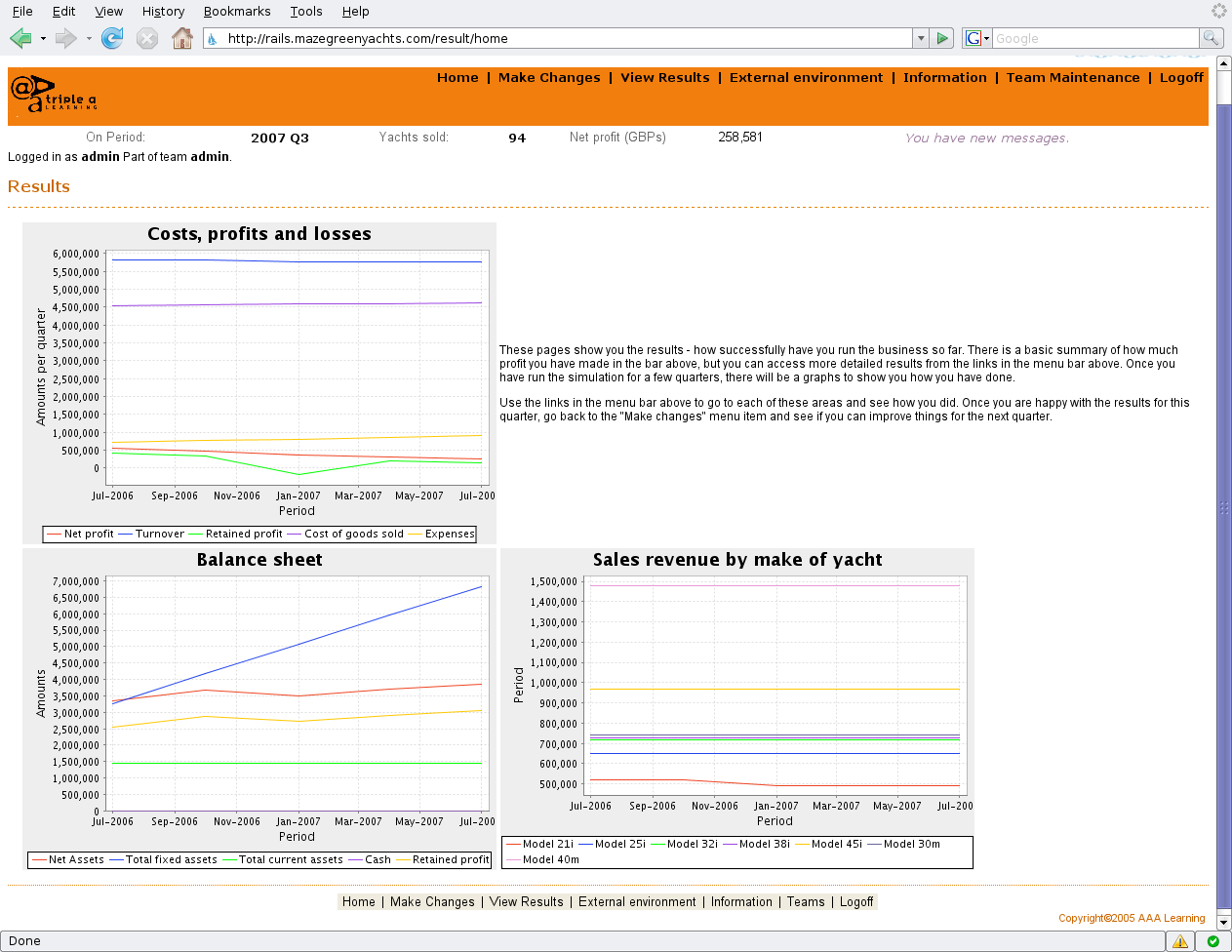Open the Tools menu
Screen dimensions: 1232x952
point(306,11)
